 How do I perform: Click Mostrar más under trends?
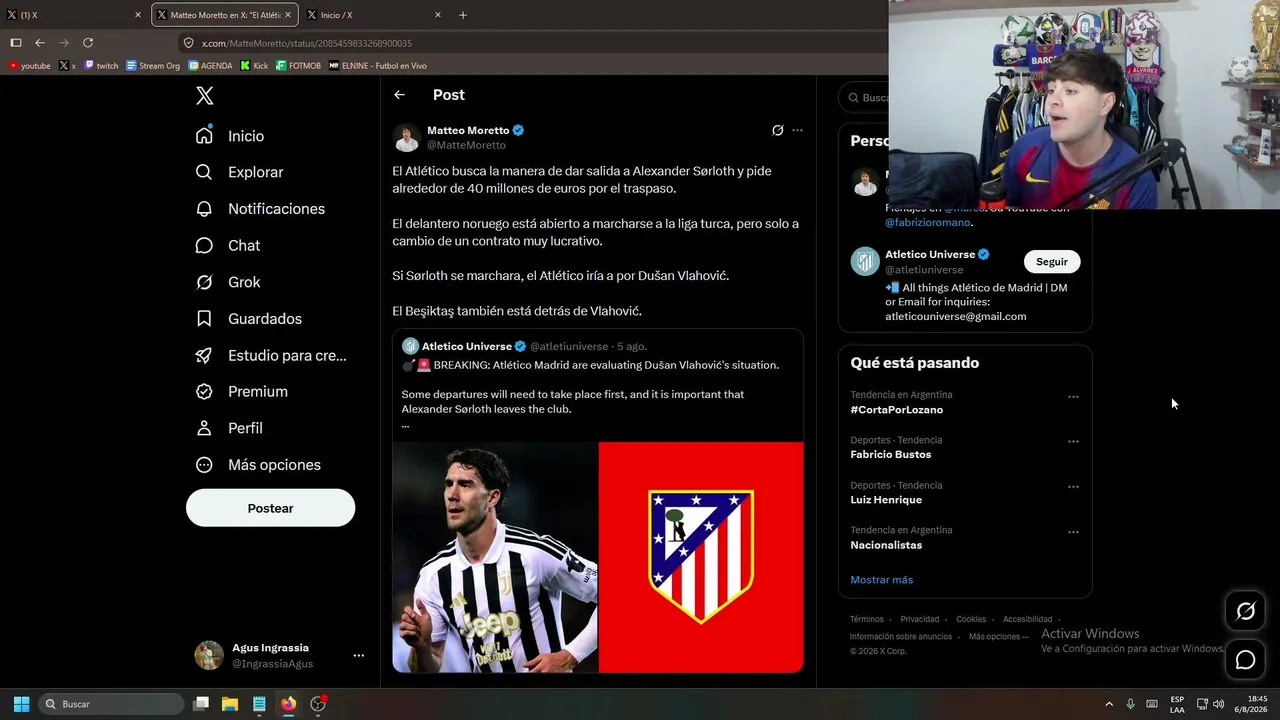[881, 580]
